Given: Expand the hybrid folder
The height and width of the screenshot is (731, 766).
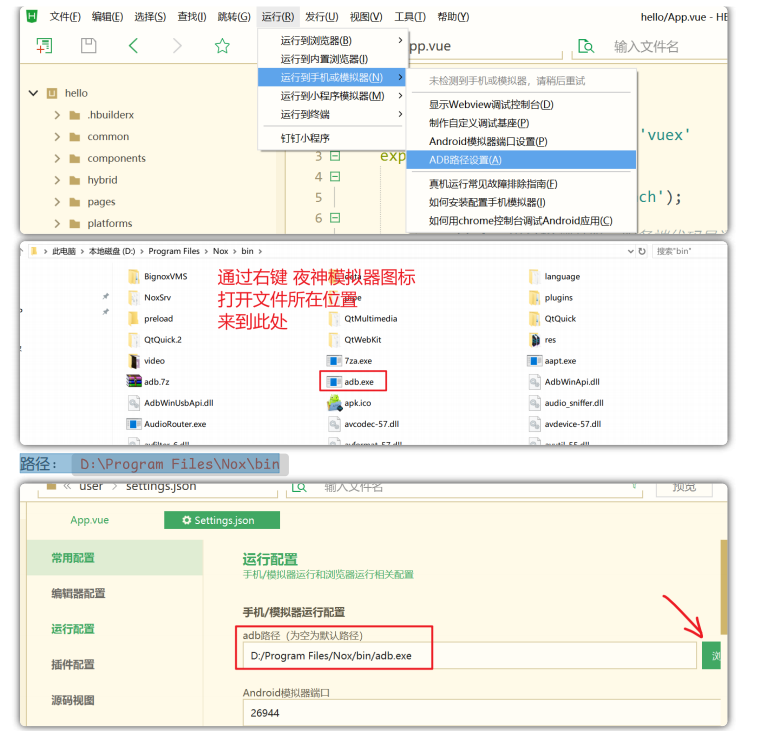Looking at the screenshot, I should [x=57, y=180].
